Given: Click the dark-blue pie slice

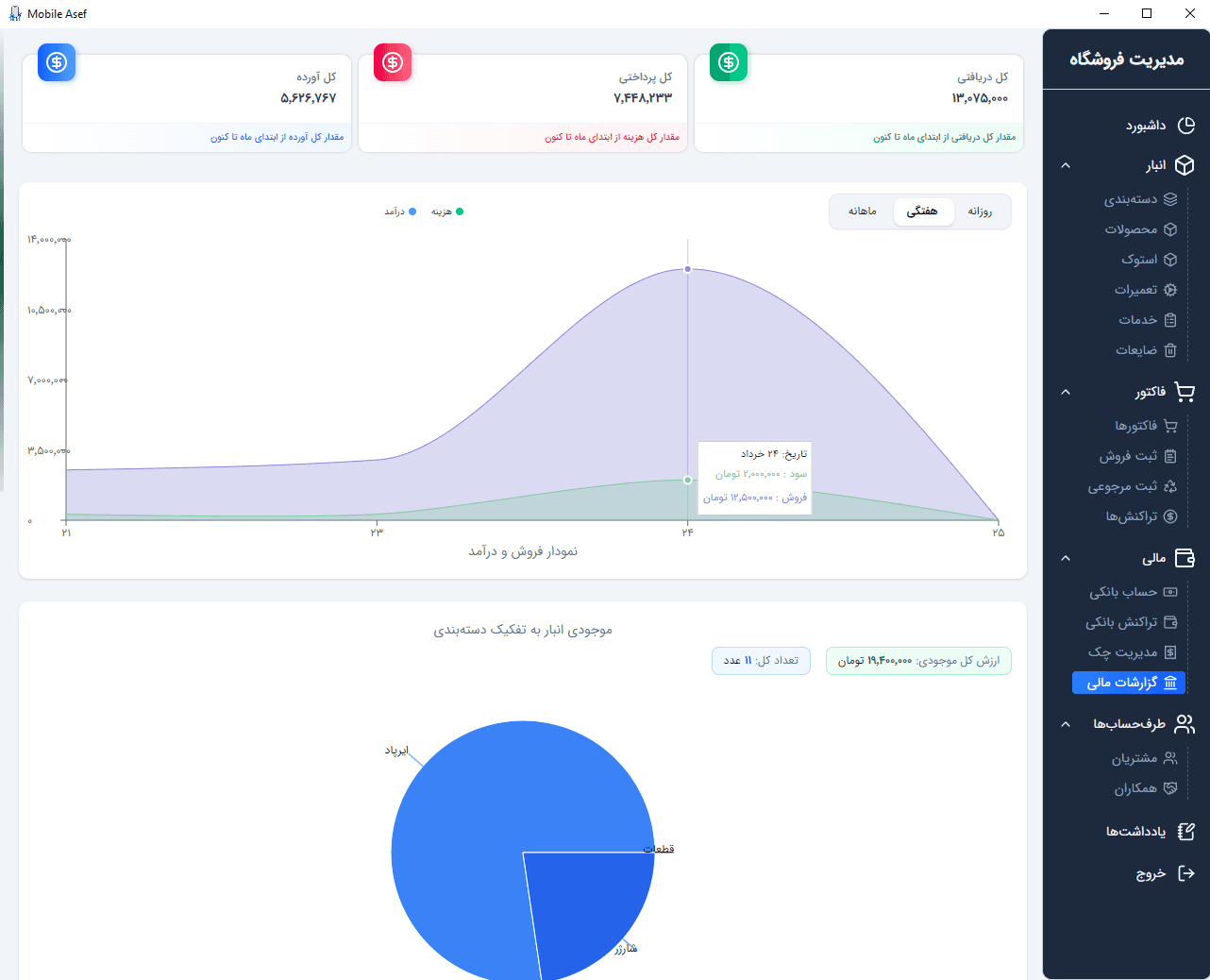Looking at the screenshot, I should pyautogui.click(x=590, y=906).
